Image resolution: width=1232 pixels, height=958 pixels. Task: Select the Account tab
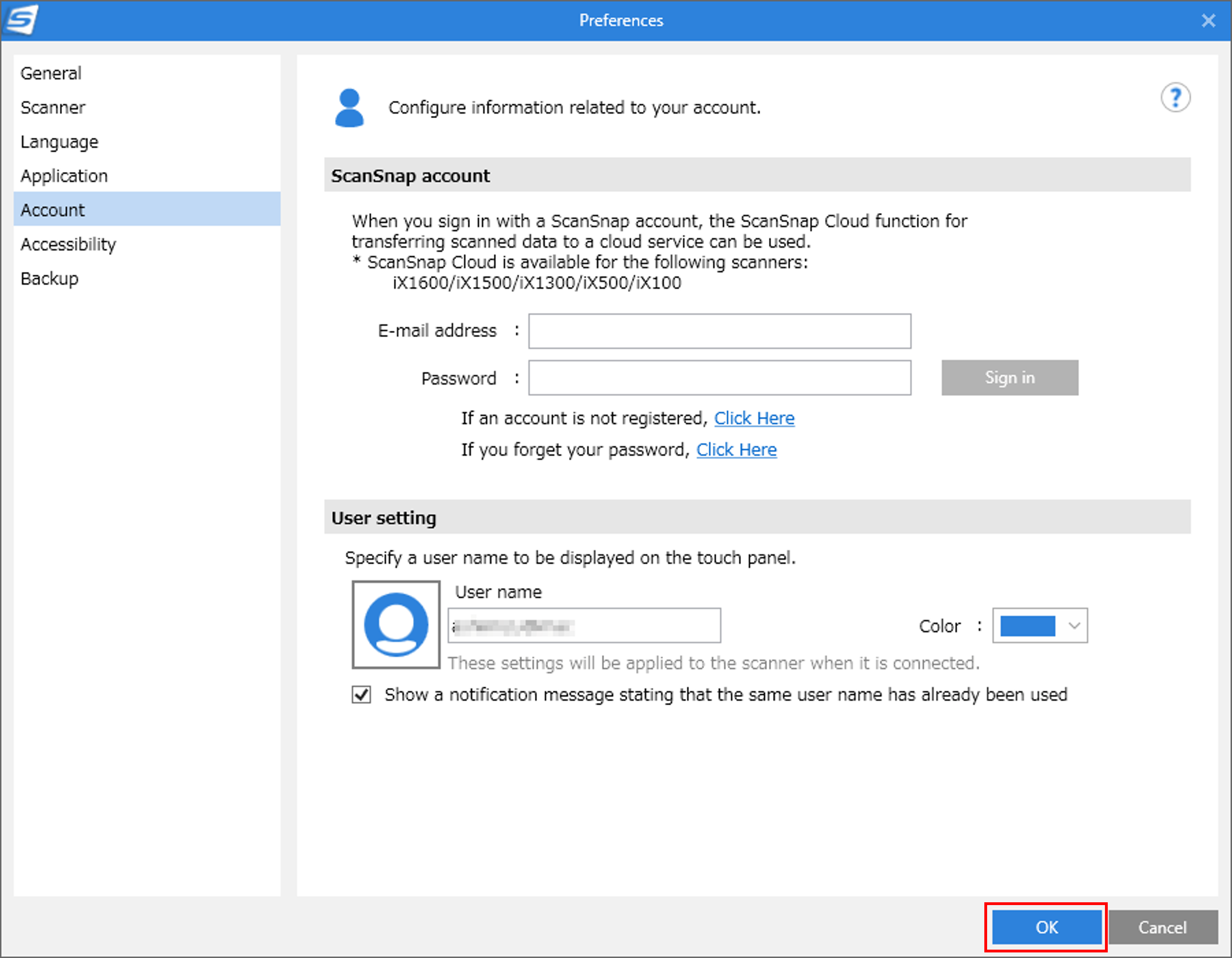click(x=147, y=209)
